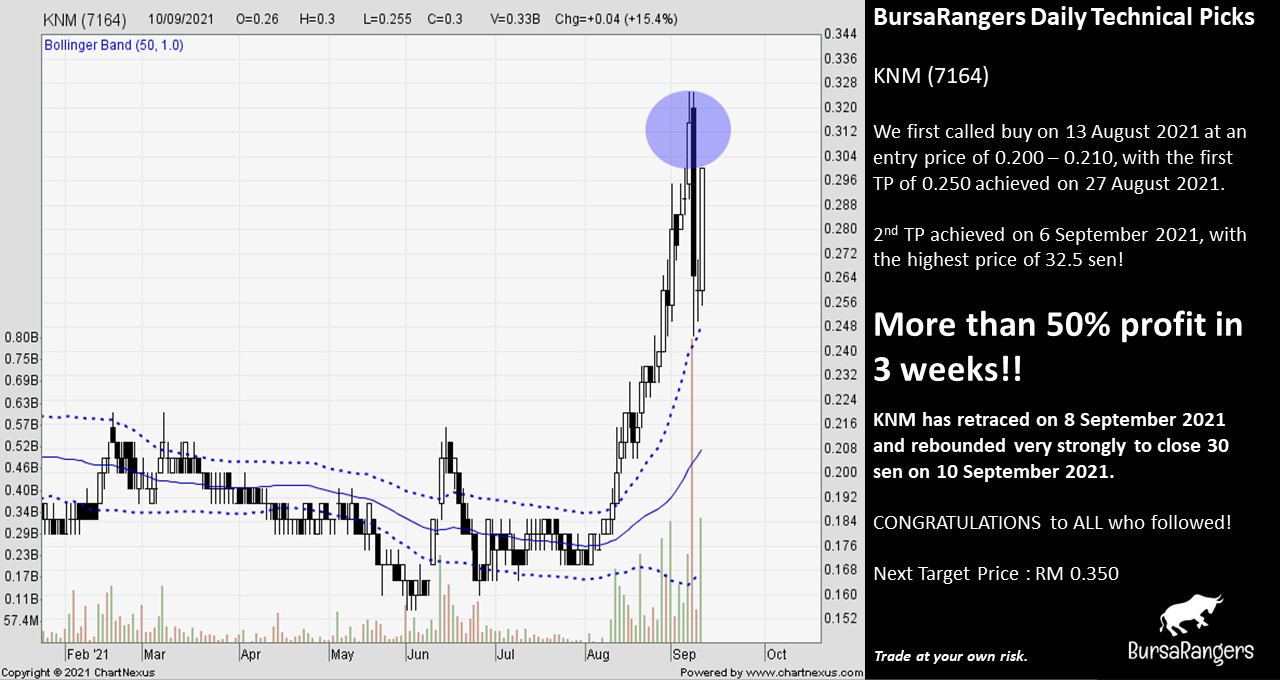Click the 0.264 price axis label

point(840,277)
